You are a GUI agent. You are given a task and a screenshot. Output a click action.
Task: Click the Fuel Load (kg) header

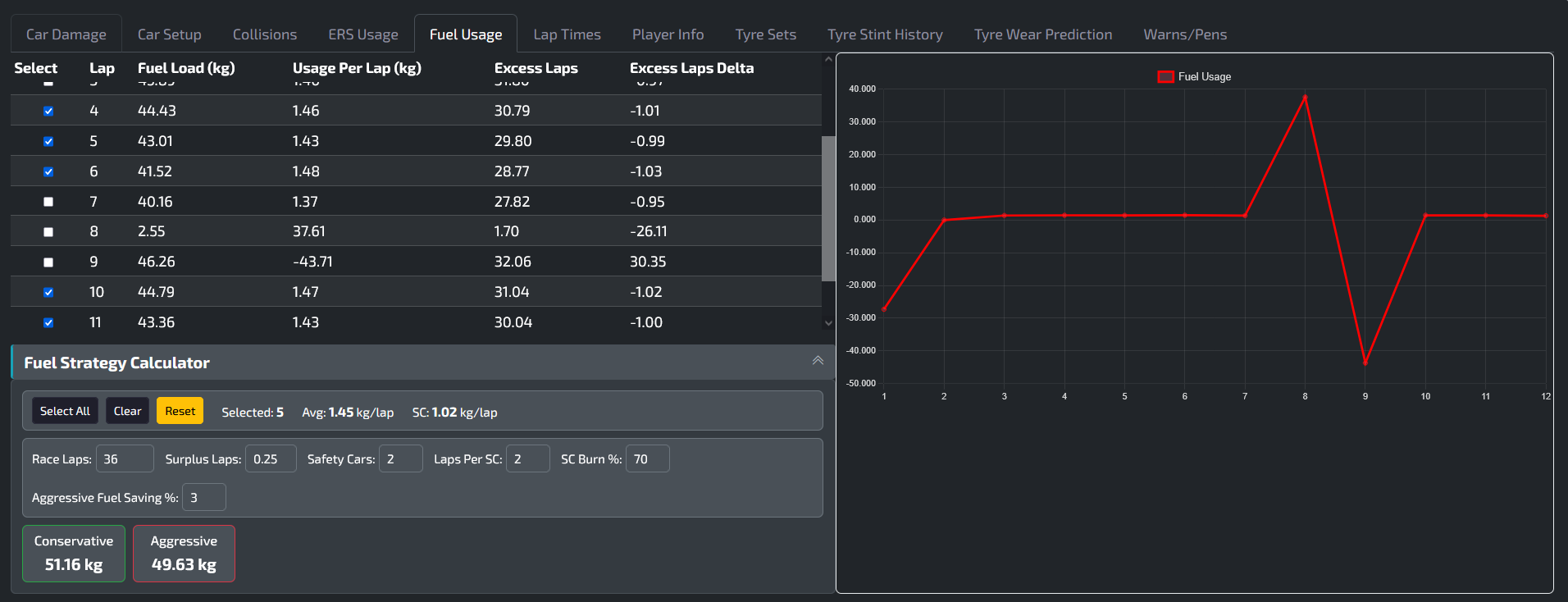[x=186, y=68]
